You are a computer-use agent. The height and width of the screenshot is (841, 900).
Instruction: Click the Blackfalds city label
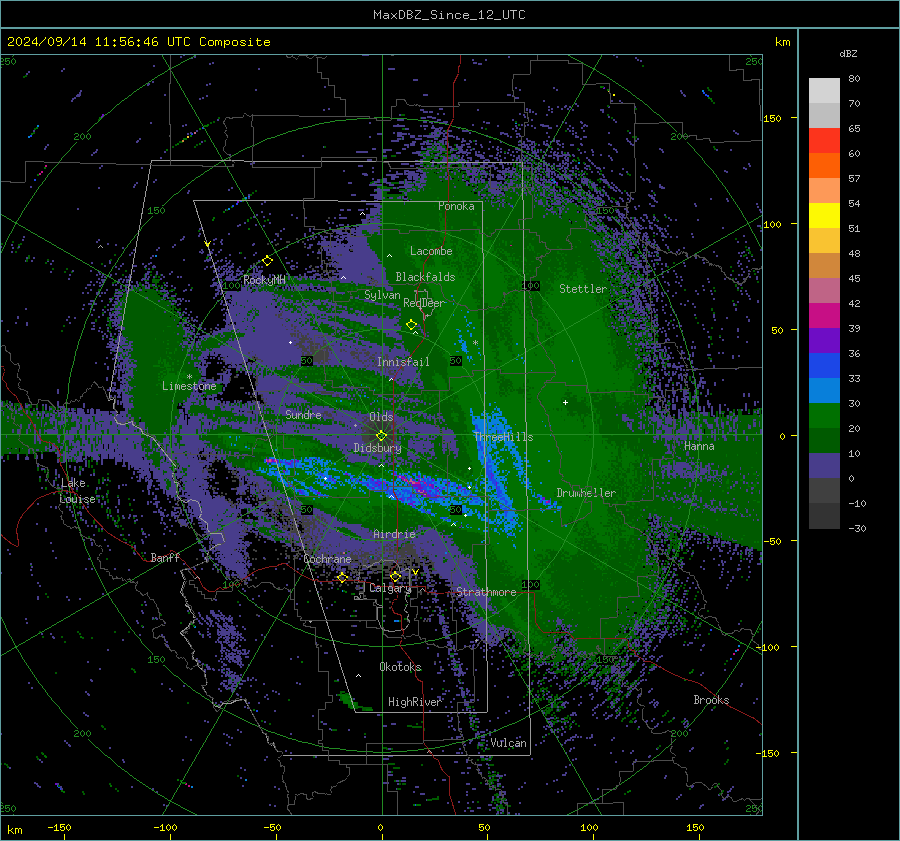click(x=425, y=277)
